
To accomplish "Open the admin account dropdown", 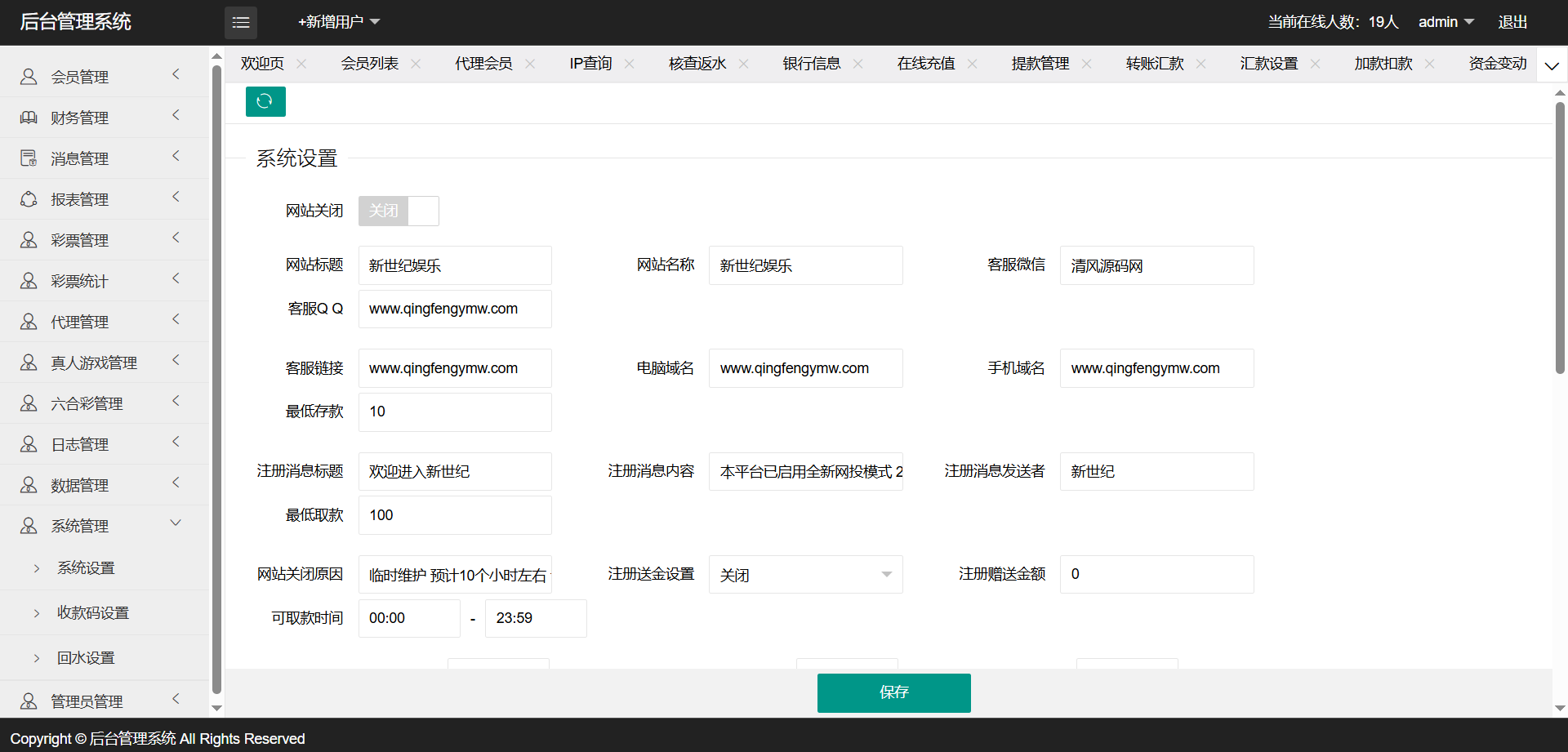I will 1445,22.
